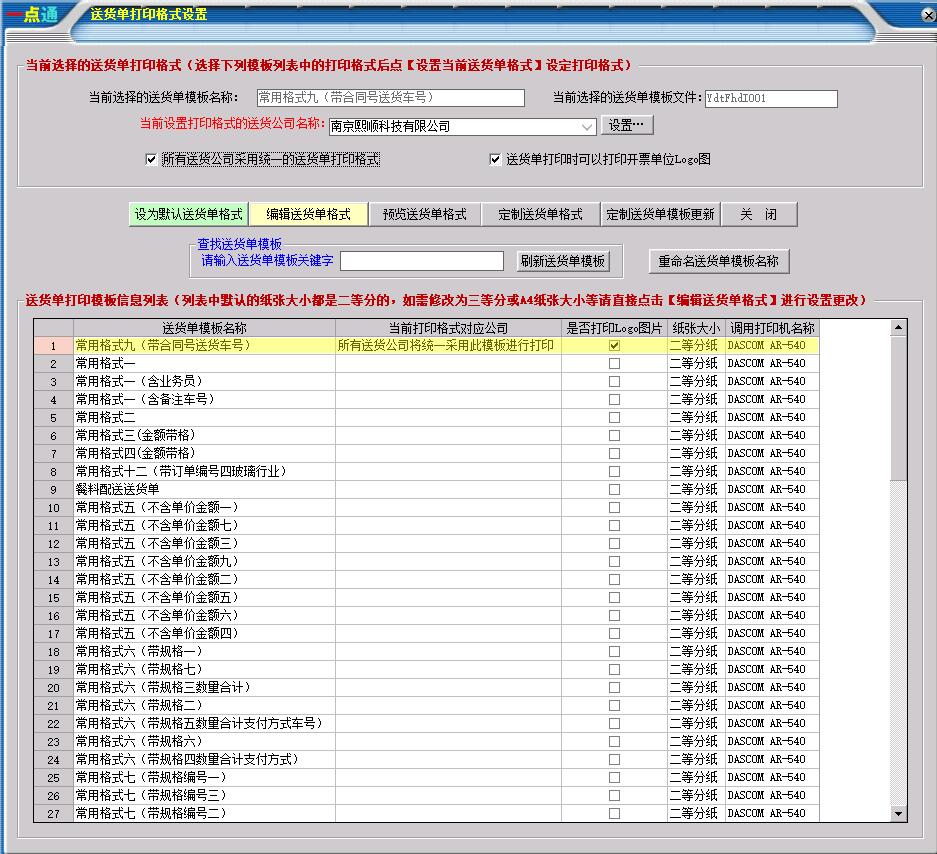Click 重命名送货单模板名称 button
The image size is (937, 854).
718,261
